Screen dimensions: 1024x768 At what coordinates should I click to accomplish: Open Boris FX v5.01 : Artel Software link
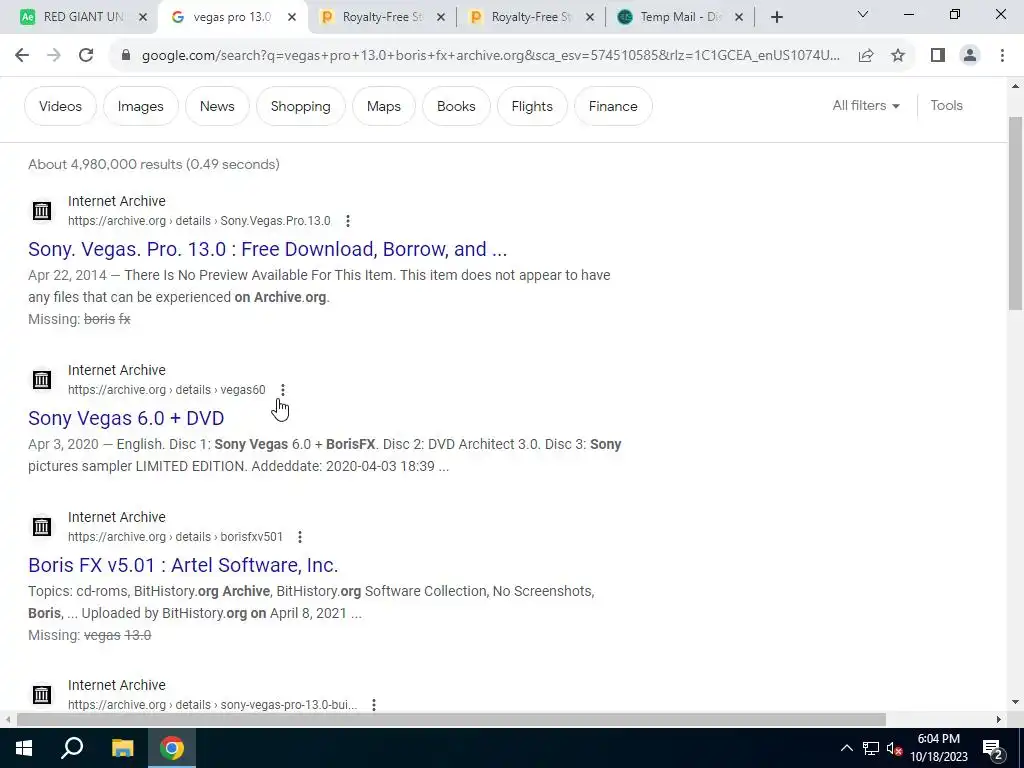(183, 565)
